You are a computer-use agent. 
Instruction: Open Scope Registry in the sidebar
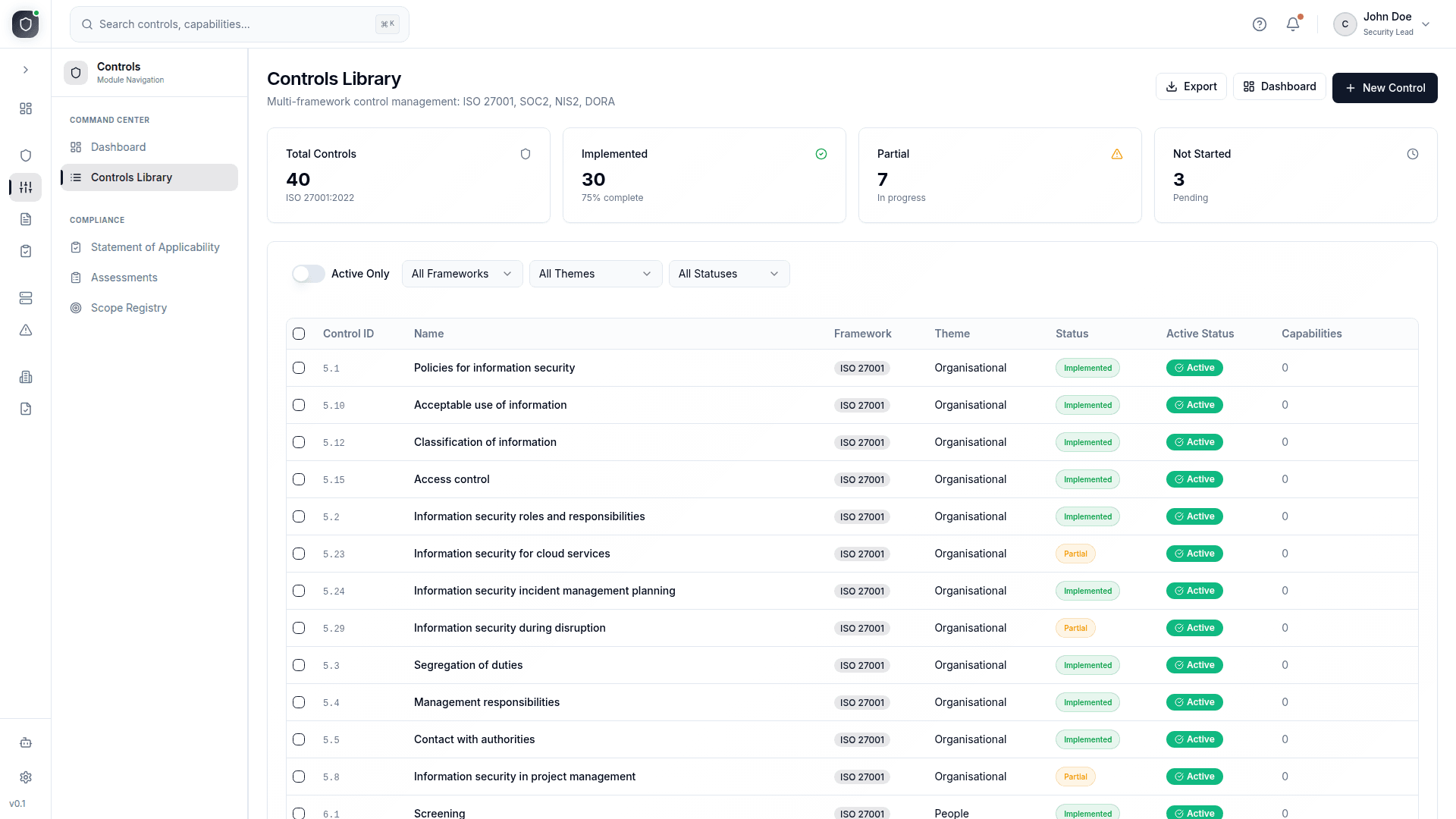pyautogui.click(x=128, y=308)
